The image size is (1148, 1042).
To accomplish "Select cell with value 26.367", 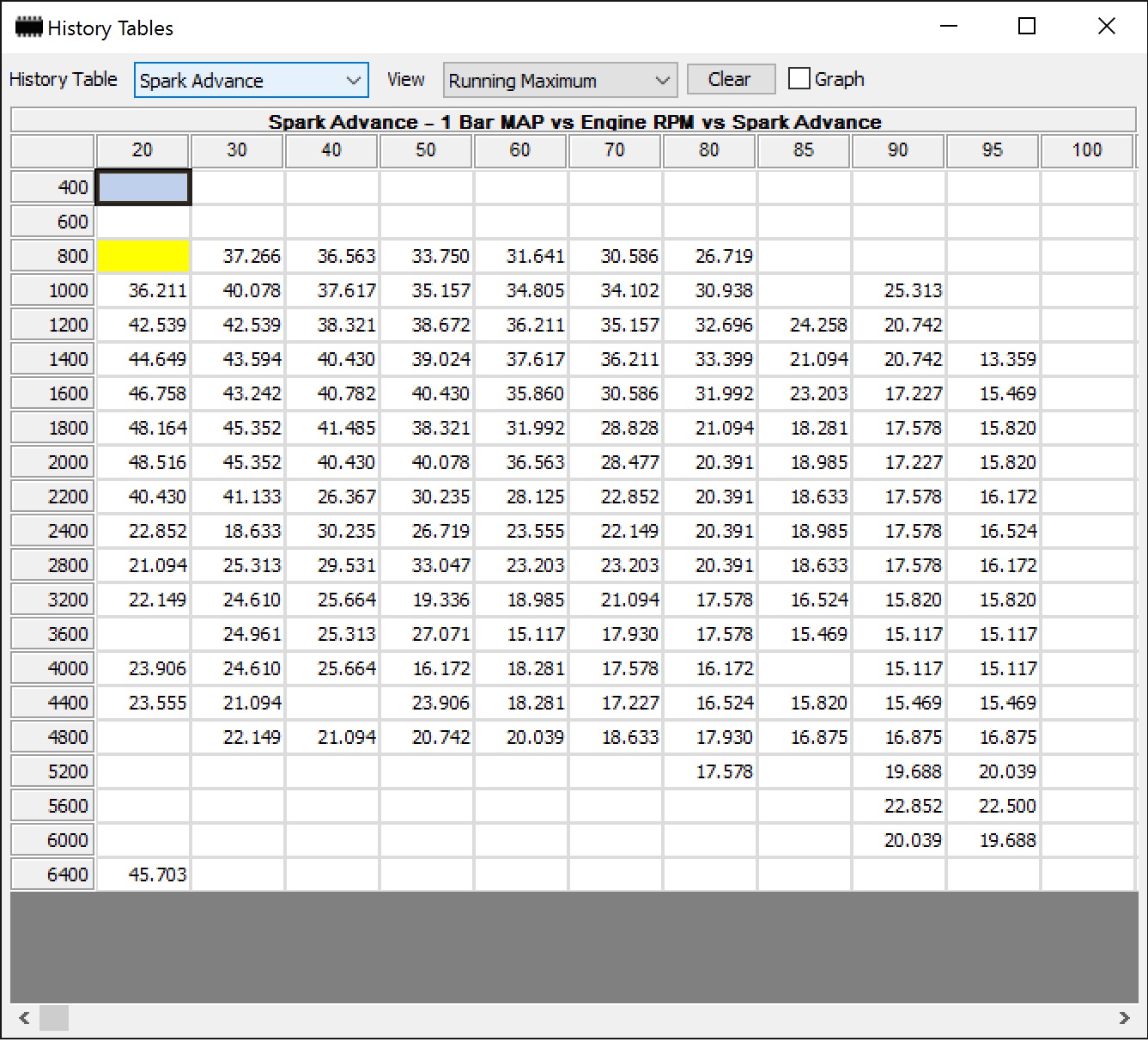I will (x=332, y=497).
